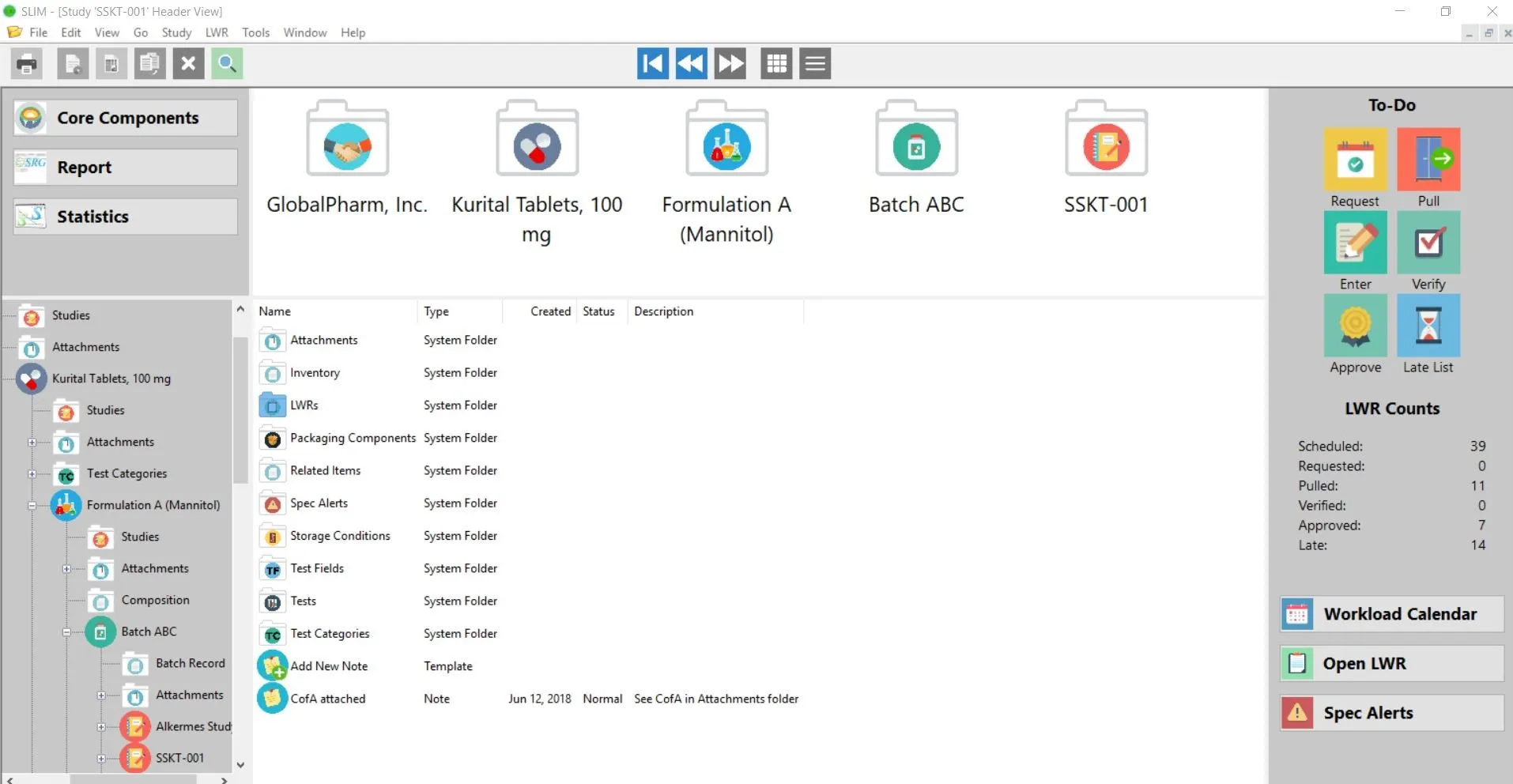Click the Pull to-do icon
This screenshot has width=1513, height=784.
(1428, 160)
